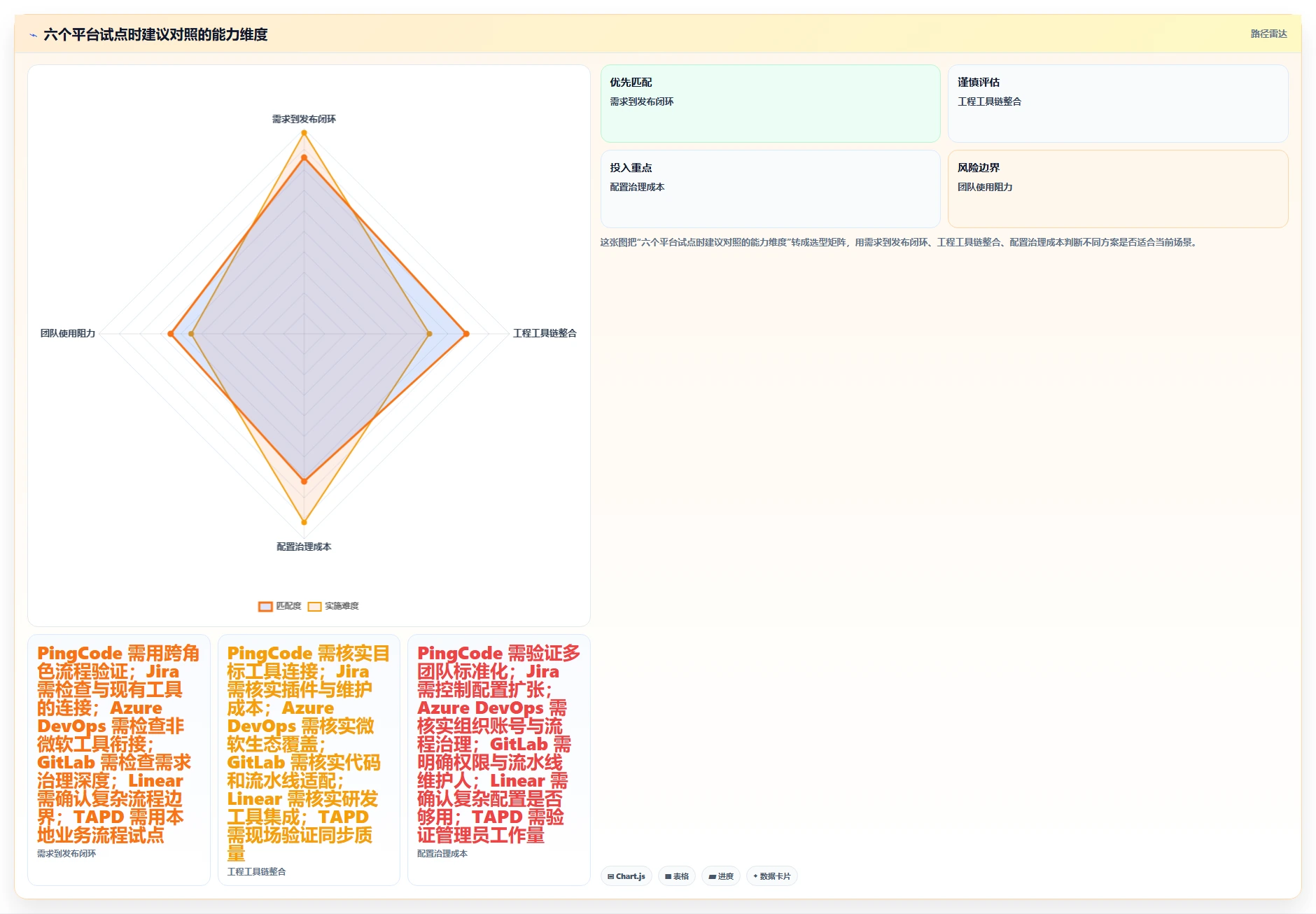Click the yellow point at 配置治理成本 bottom vertex
The width and height of the screenshot is (1316, 914).
(304, 522)
